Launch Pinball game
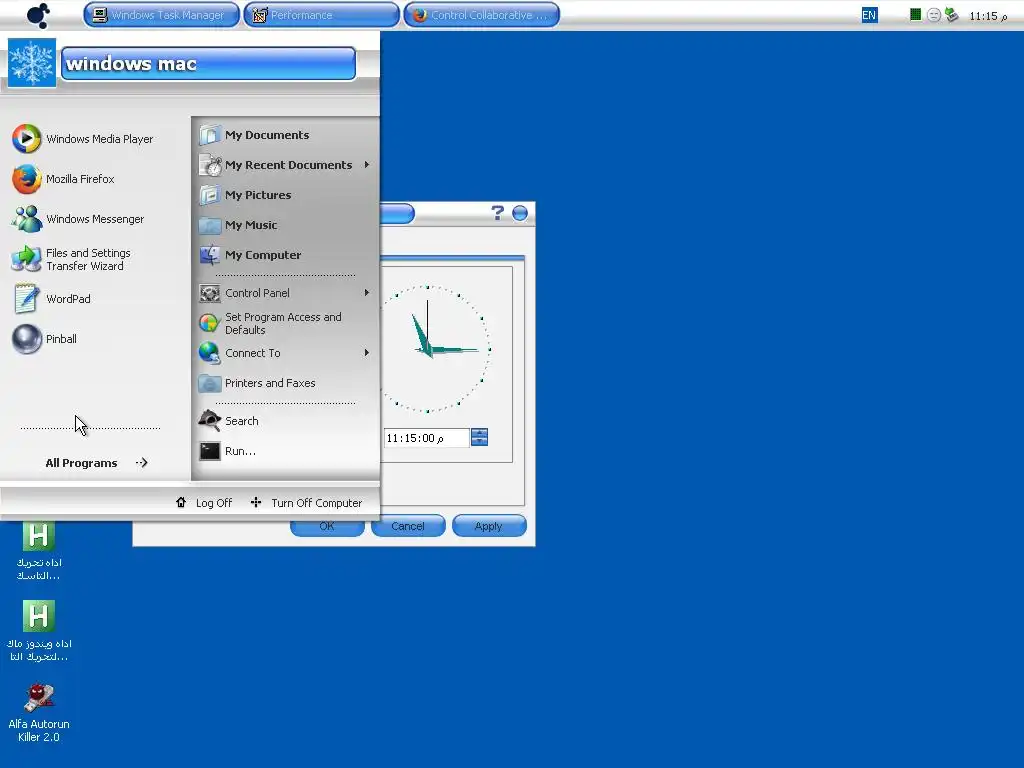This screenshot has width=1024, height=768. tap(44, 339)
